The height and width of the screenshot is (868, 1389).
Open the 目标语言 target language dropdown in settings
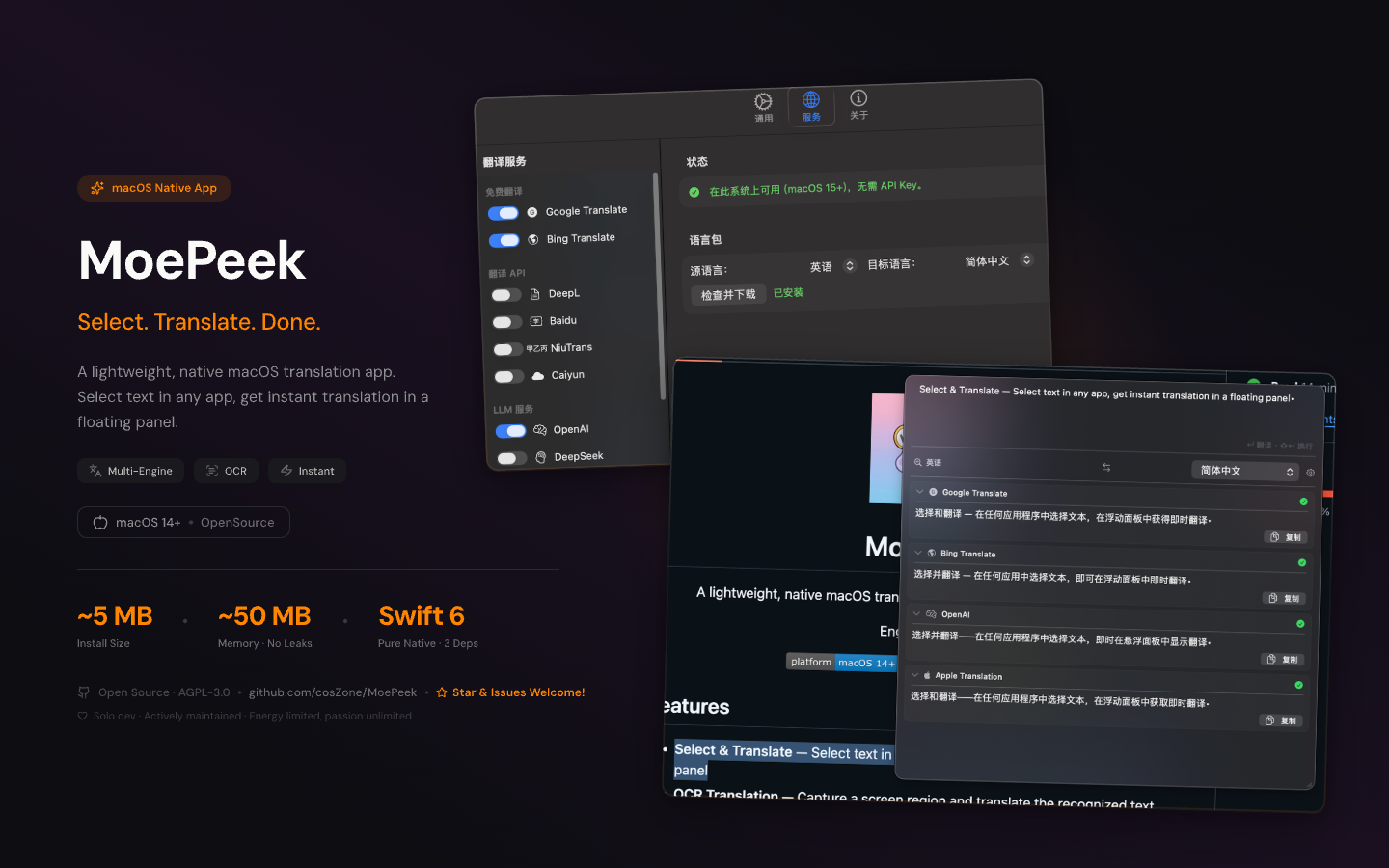click(x=998, y=260)
